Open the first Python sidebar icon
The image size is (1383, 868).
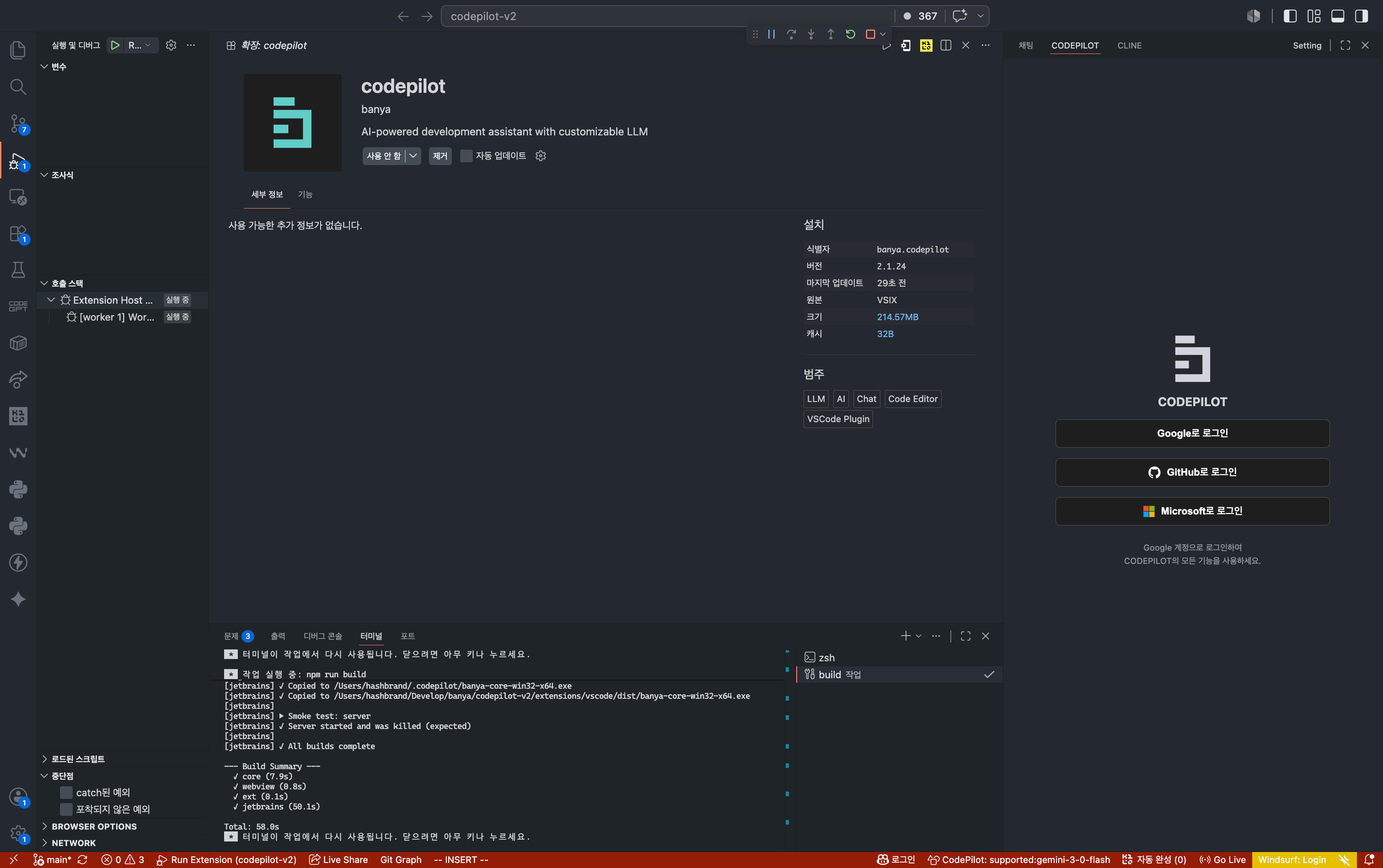pos(18,490)
